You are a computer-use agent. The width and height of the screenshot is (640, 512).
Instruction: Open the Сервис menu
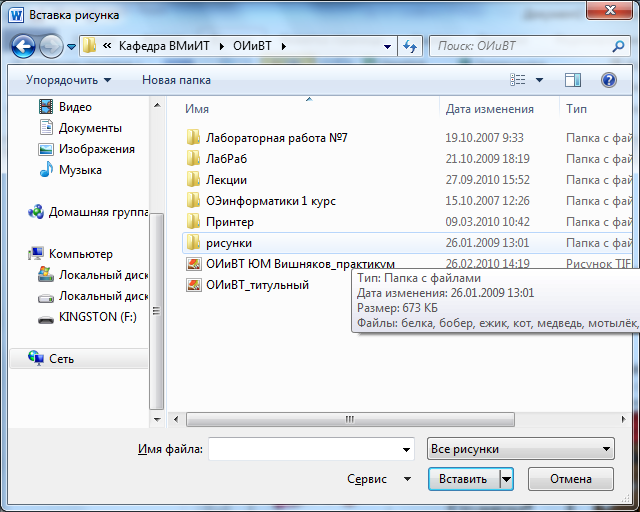coord(378,479)
